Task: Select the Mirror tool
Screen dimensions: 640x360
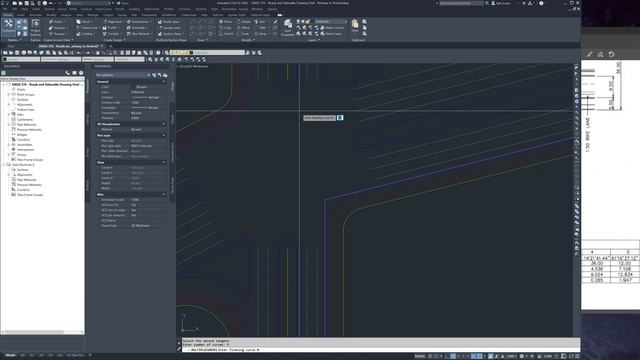Action: coord(244,28)
